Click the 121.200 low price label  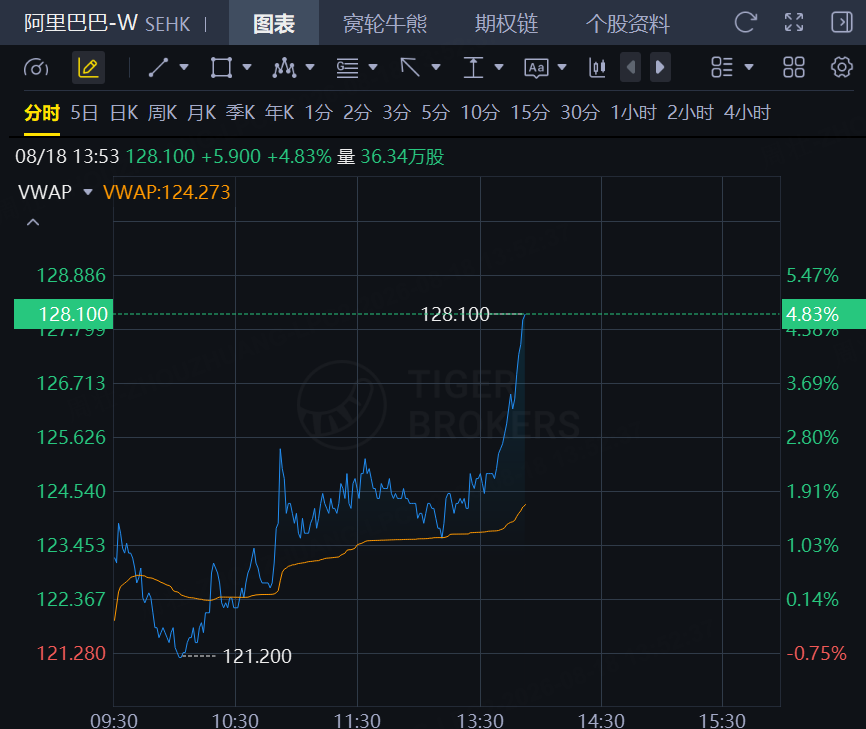tap(257, 656)
